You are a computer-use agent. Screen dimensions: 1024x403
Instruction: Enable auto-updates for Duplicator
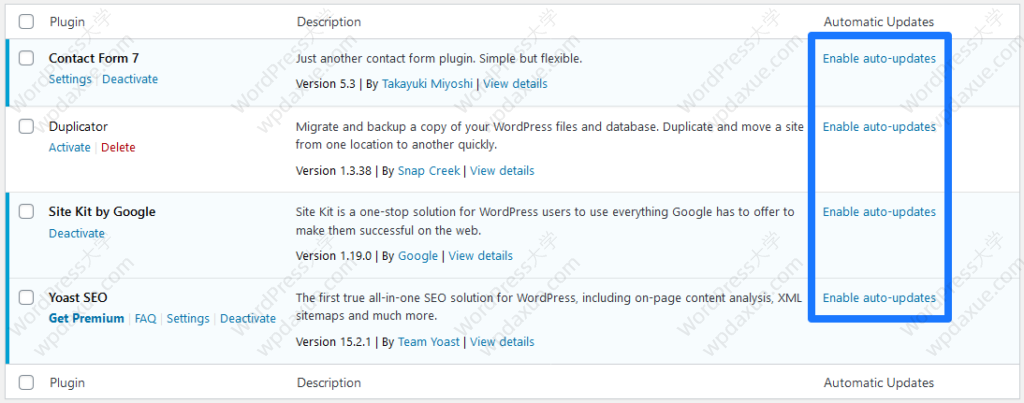click(x=879, y=127)
